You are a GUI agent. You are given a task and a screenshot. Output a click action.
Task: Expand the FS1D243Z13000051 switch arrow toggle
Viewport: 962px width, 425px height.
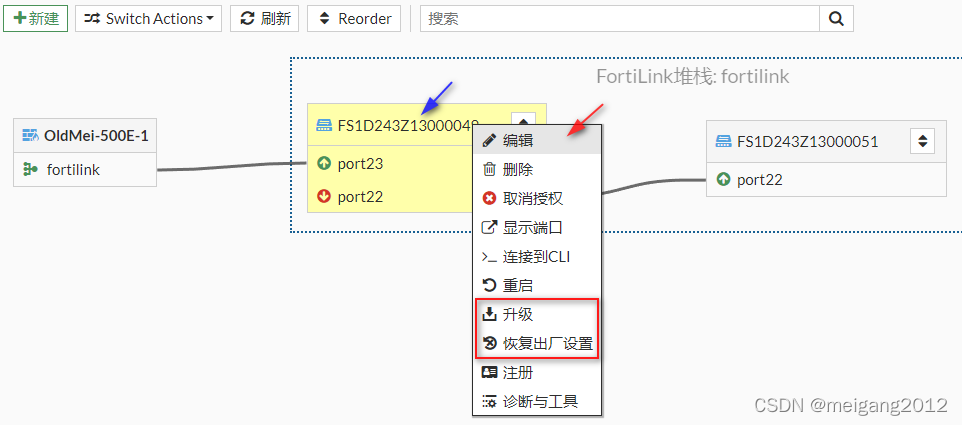[922, 142]
